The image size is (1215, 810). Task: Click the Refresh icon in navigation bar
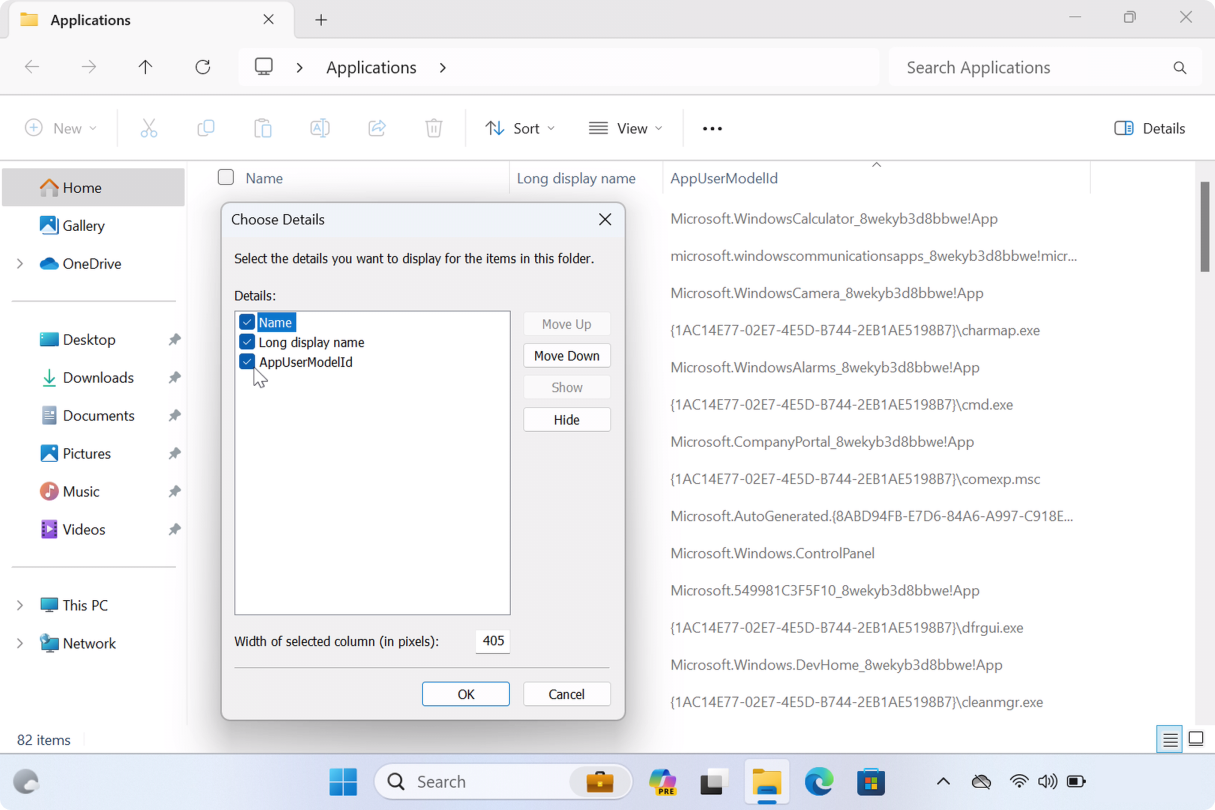pyautogui.click(x=203, y=67)
